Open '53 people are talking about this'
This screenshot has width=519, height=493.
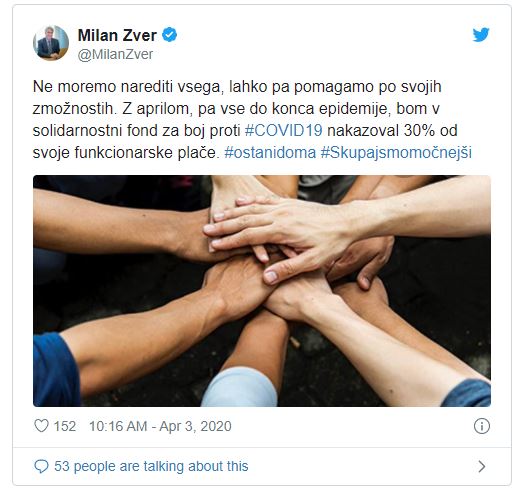pos(151,466)
